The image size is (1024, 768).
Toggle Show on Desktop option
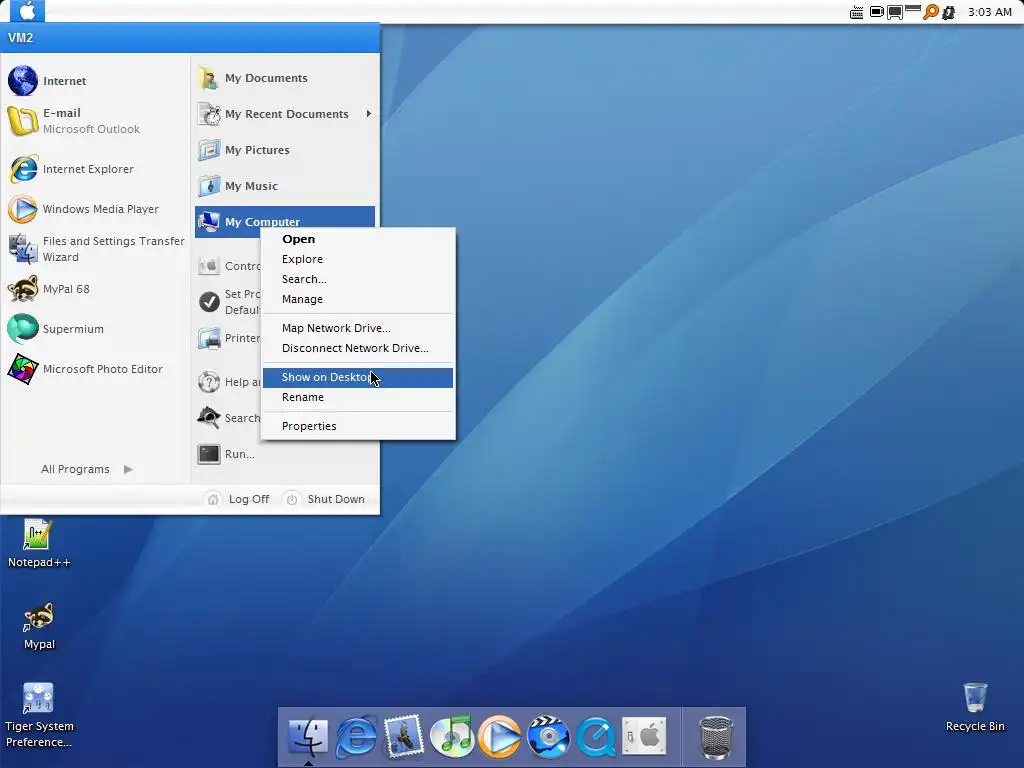pos(358,377)
